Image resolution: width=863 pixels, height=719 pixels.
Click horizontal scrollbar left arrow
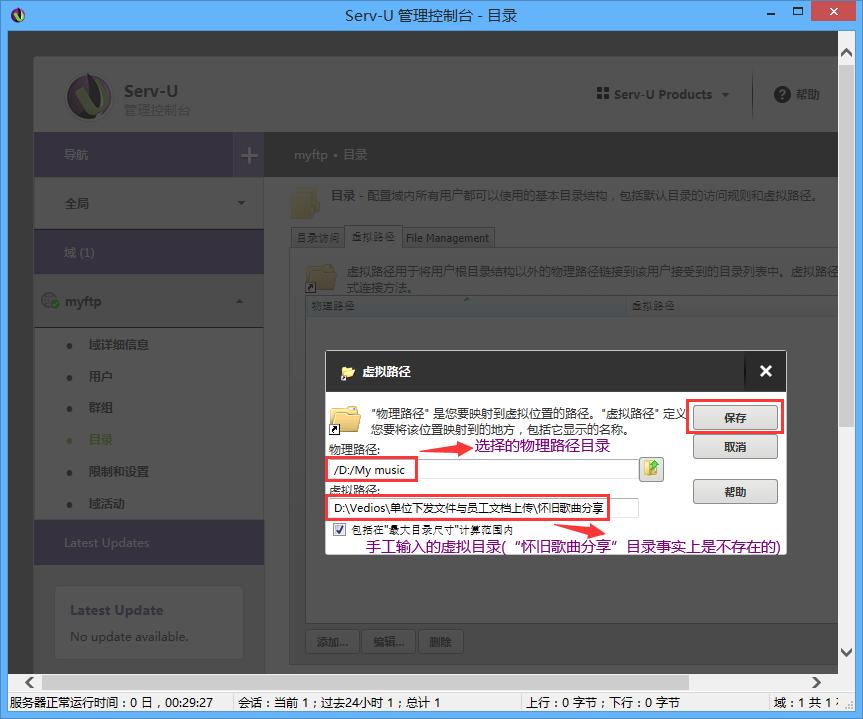coord(30,683)
